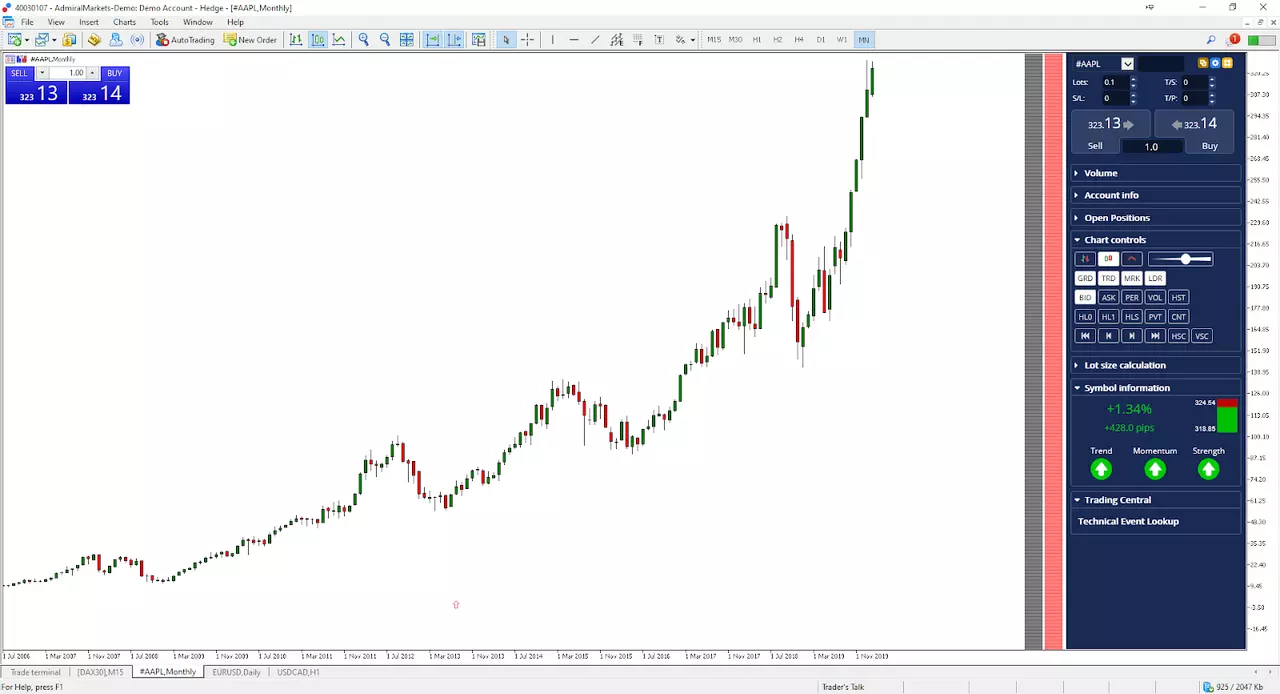
Task: Select the crosshair tool
Action: tap(527, 40)
